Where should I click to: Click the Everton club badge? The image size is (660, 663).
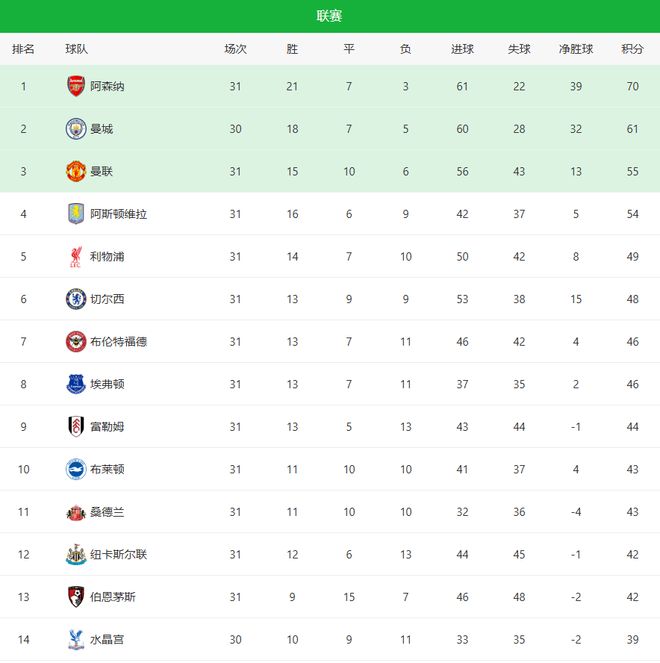coord(76,384)
